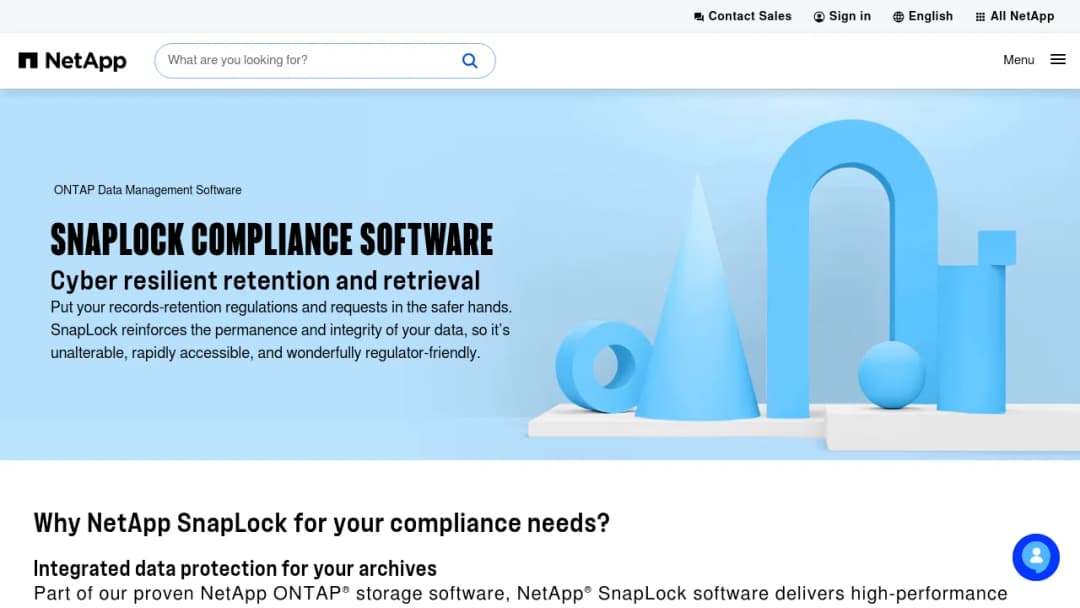Open the Menu label
Image resolution: width=1080 pixels, height=608 pixels.
(1018, 60)
